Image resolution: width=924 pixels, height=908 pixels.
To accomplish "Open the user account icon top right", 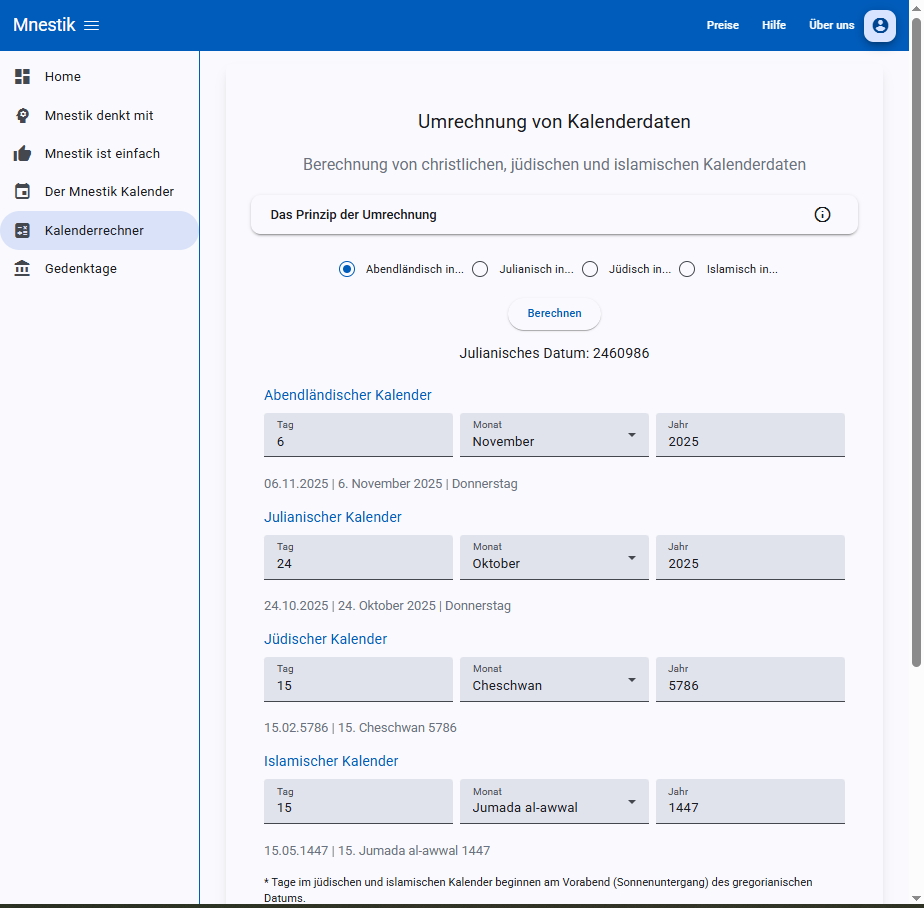I will coord(880,25).
